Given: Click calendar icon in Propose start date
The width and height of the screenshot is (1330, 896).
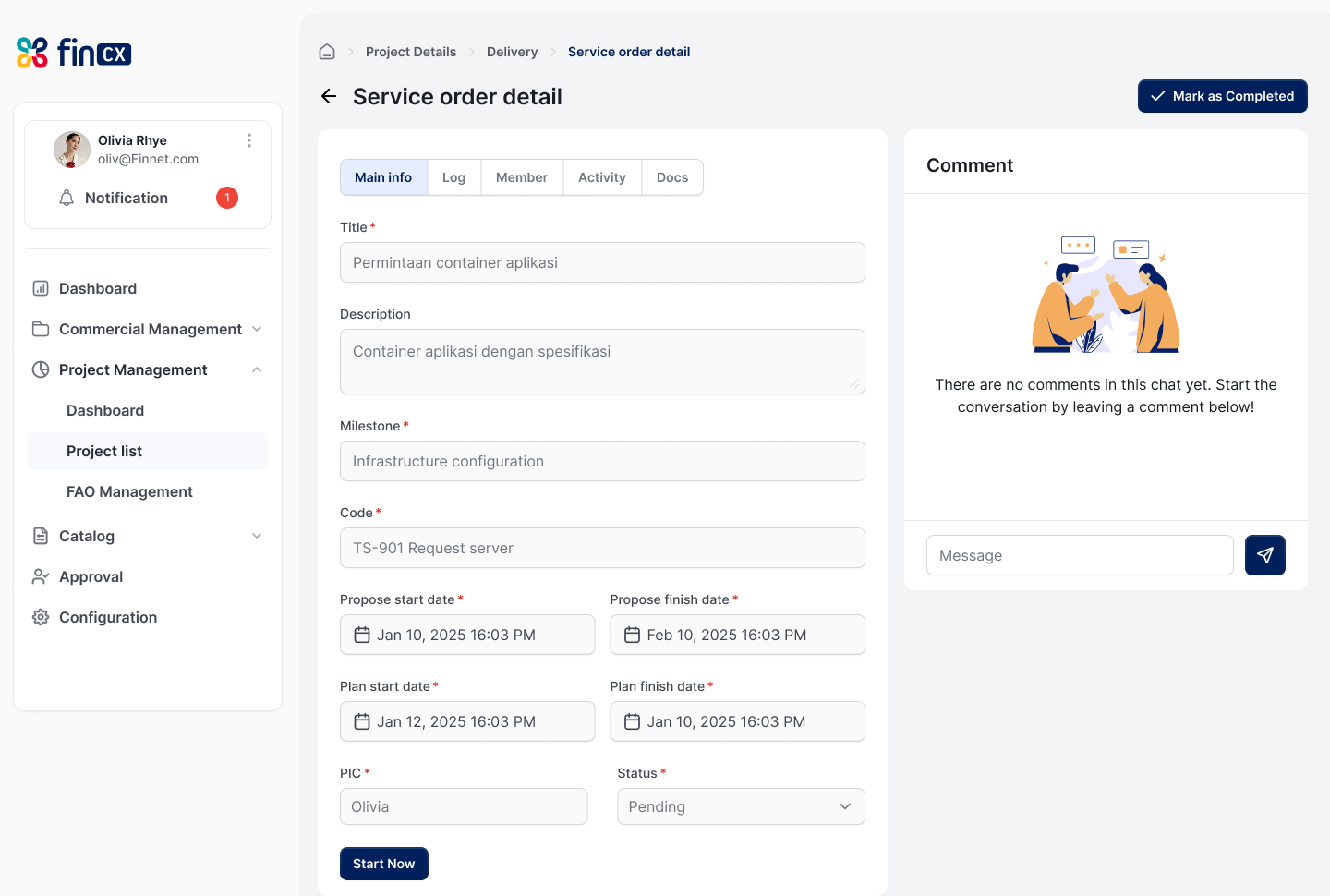Looking at the screenshot, I should pyautogui.click(x=362, y=635).
